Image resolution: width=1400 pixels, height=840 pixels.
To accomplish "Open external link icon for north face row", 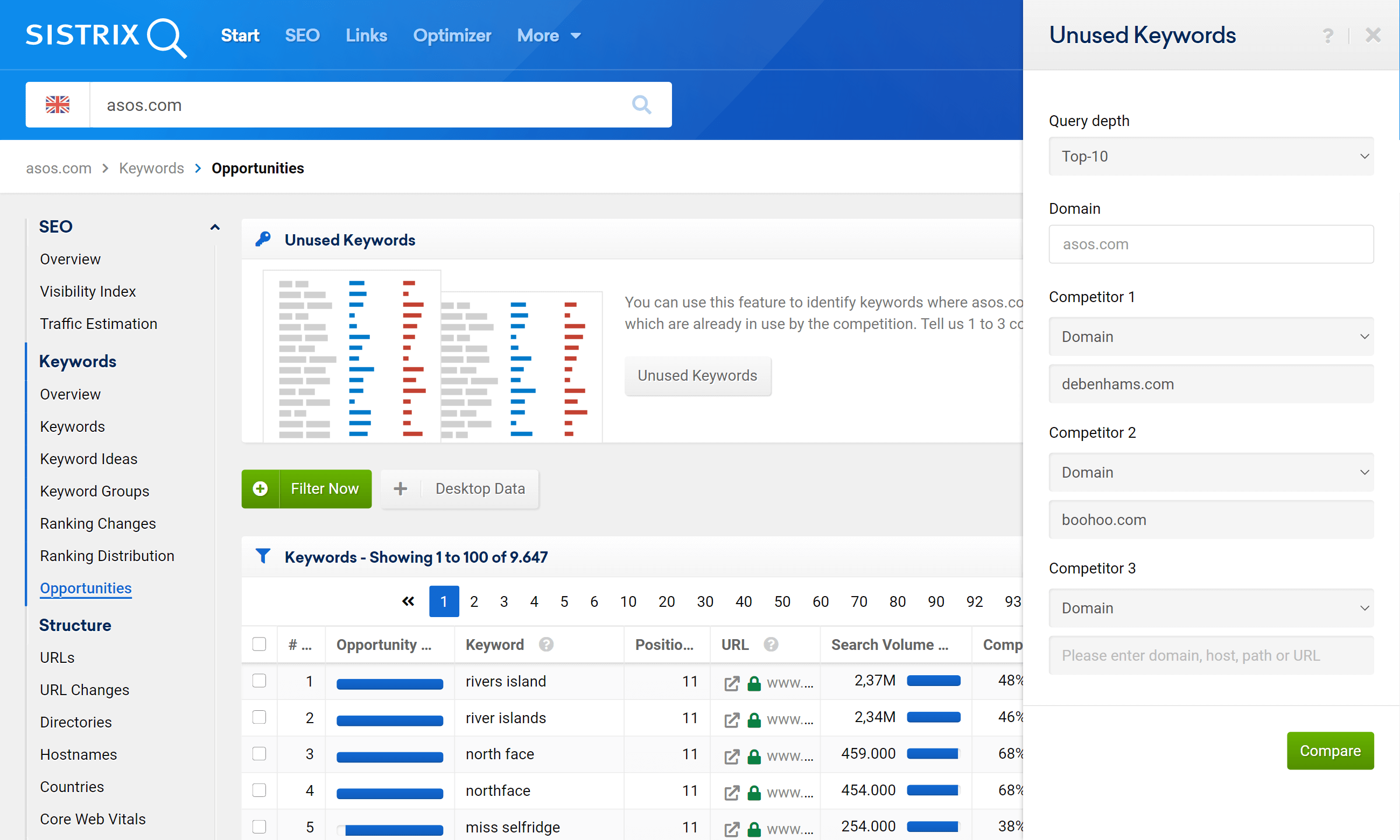I will (732, 756).
